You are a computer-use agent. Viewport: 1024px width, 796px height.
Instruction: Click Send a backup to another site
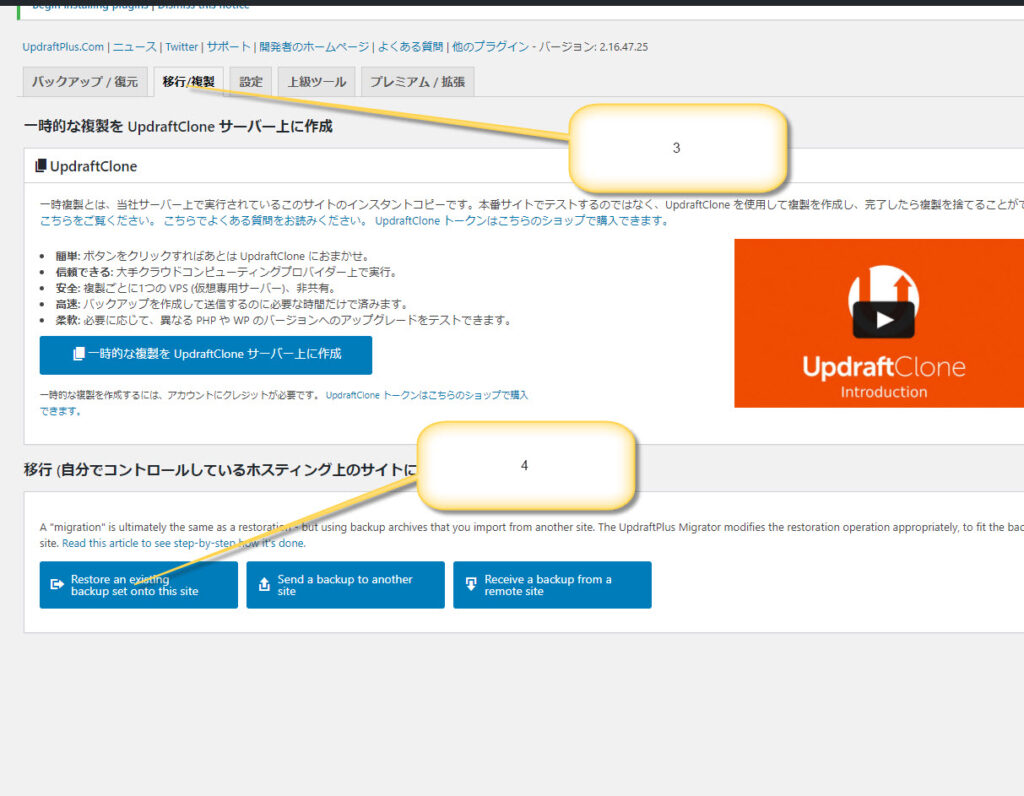(345, 585)
